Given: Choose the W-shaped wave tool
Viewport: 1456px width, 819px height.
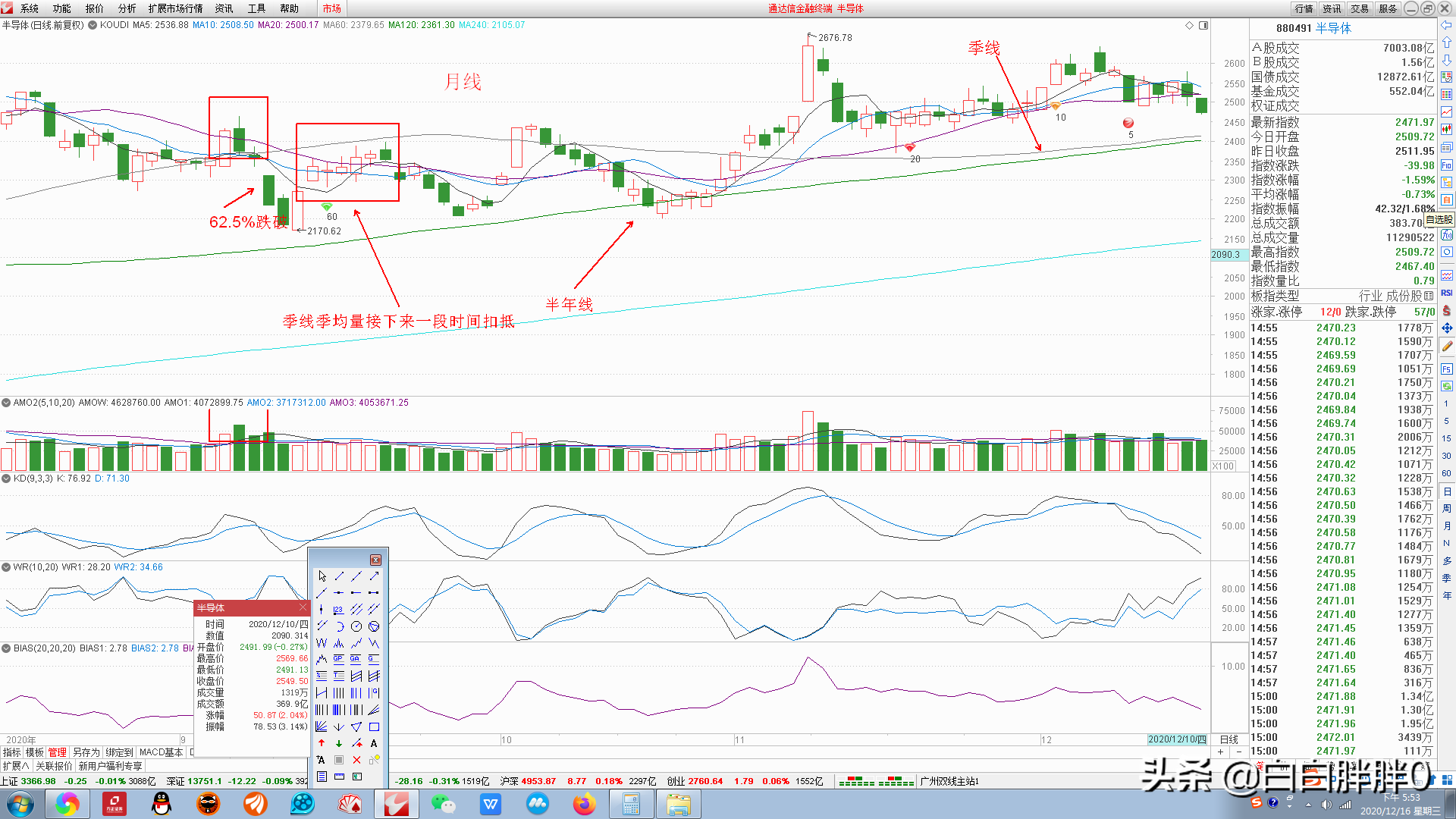Looking at the screenshot, I should click(322, 643).
